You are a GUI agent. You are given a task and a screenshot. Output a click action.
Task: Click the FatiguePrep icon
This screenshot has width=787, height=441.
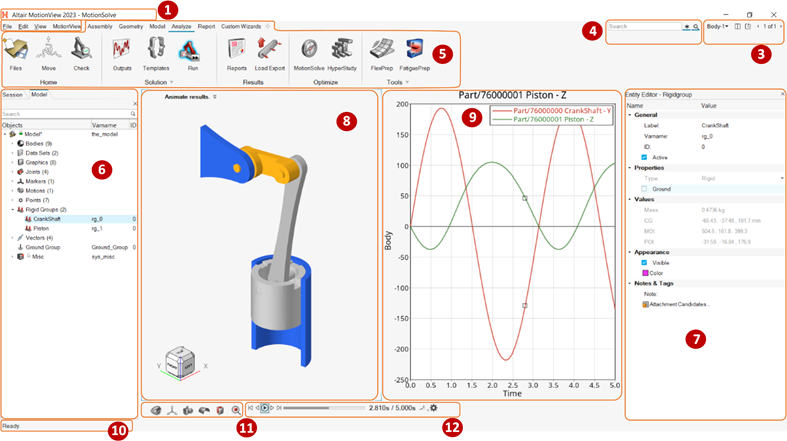point(417,49)
